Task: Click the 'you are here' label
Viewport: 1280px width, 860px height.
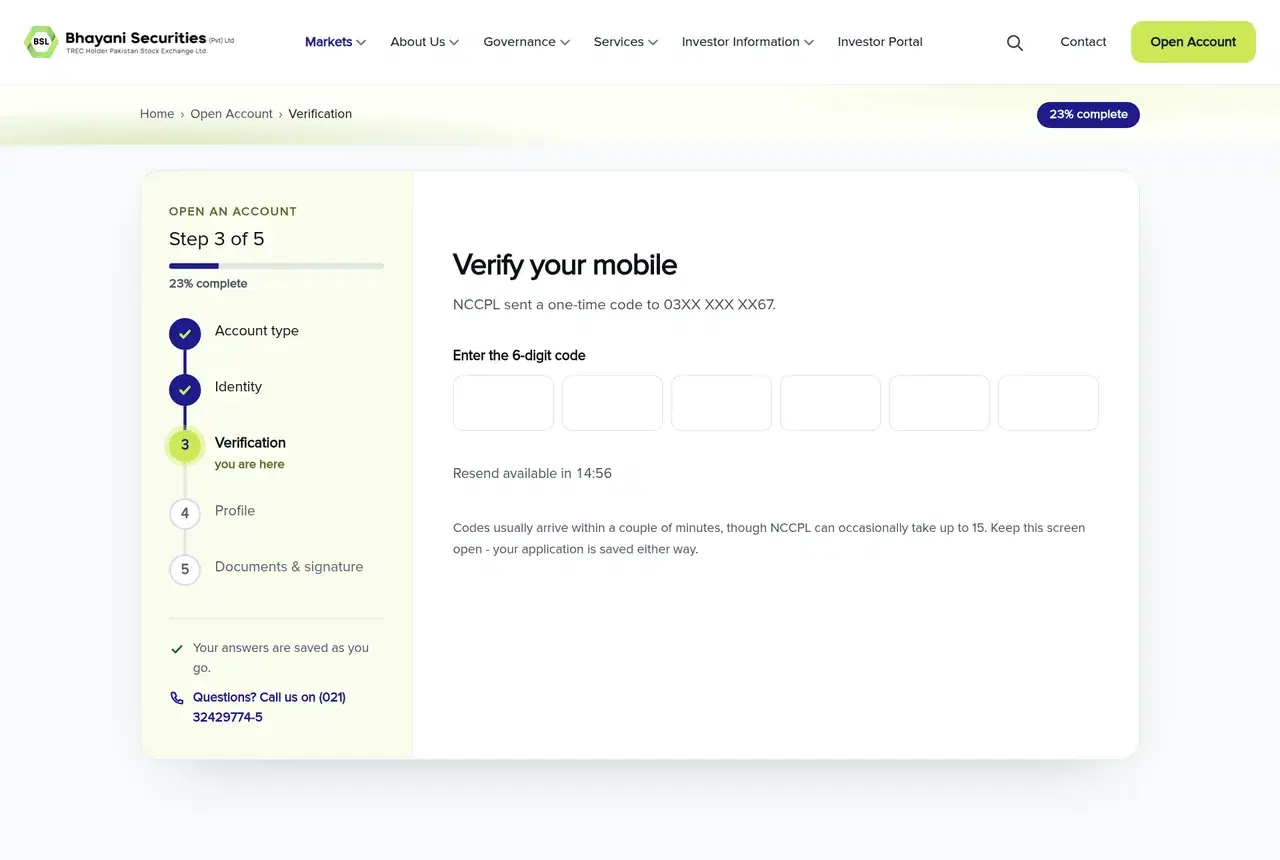Action: (250, 464)
